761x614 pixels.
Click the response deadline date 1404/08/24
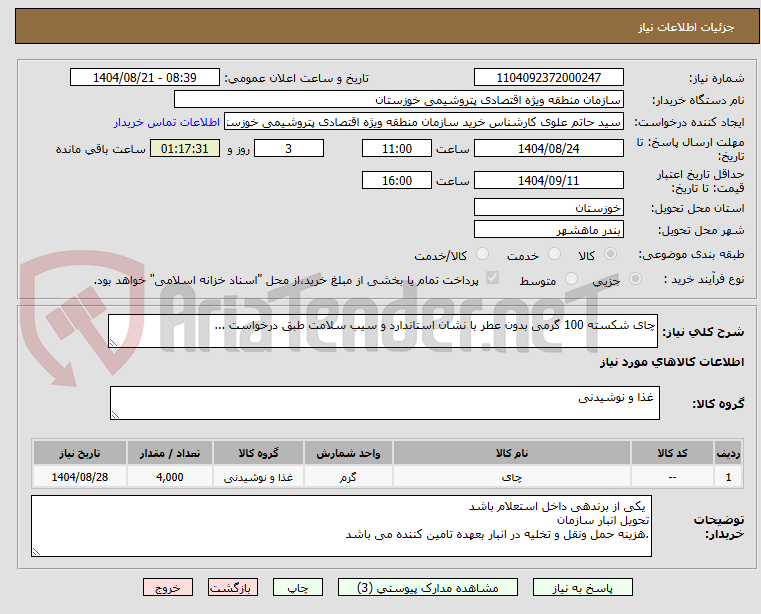(x=548, y=149)
